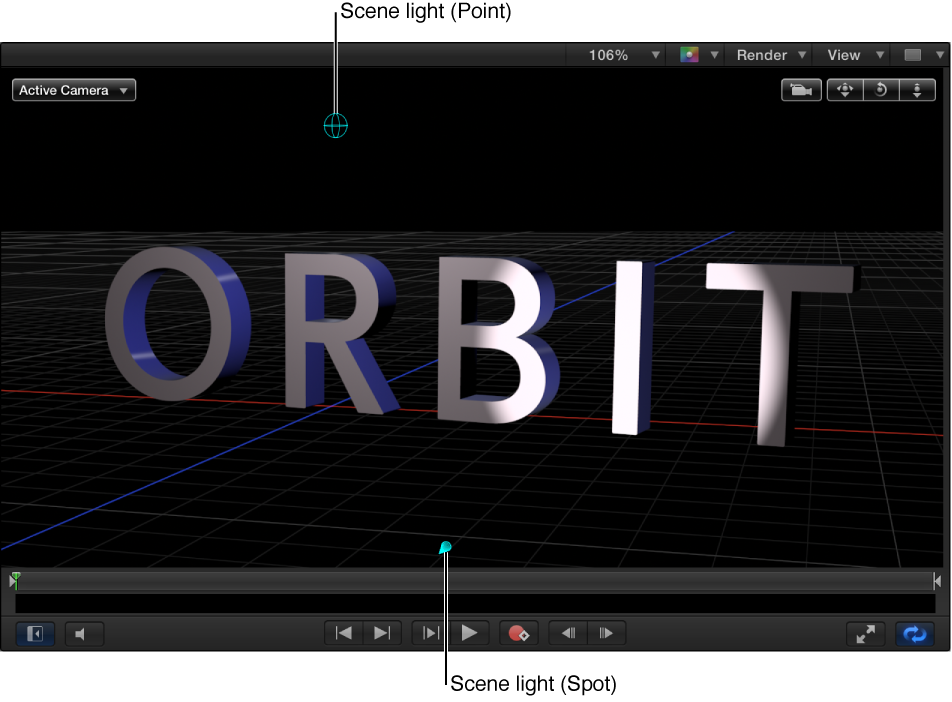Jump back to the project start
The height and width of the screenshot is (702, 952).
[342, 633]
